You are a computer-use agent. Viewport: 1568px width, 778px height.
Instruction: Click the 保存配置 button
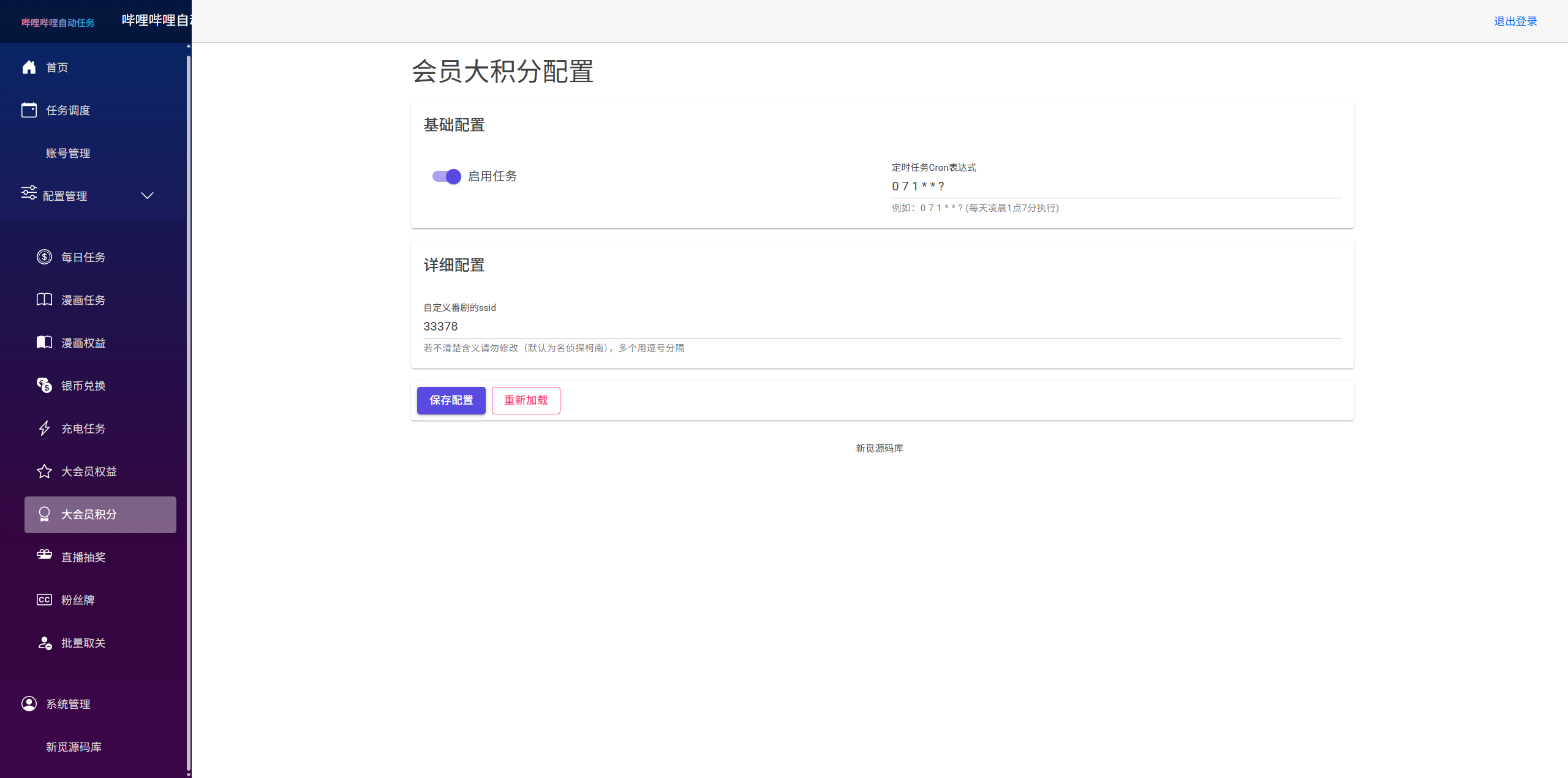tap(451, 400)
